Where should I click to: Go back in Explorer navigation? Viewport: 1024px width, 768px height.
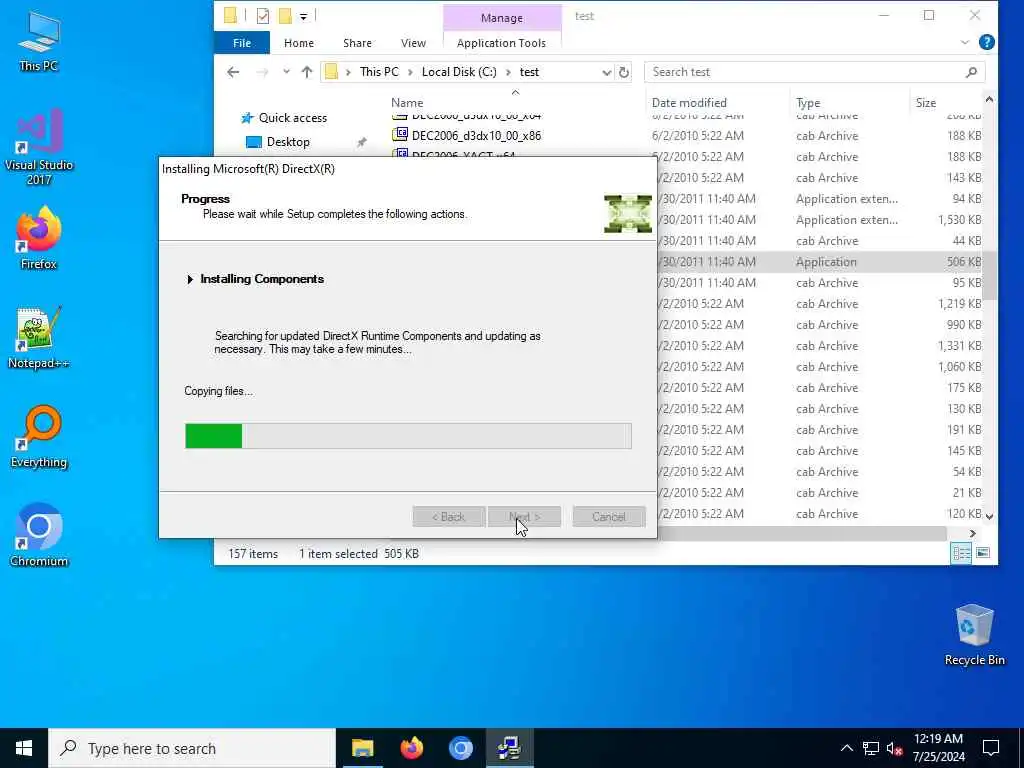pos(233,72)
